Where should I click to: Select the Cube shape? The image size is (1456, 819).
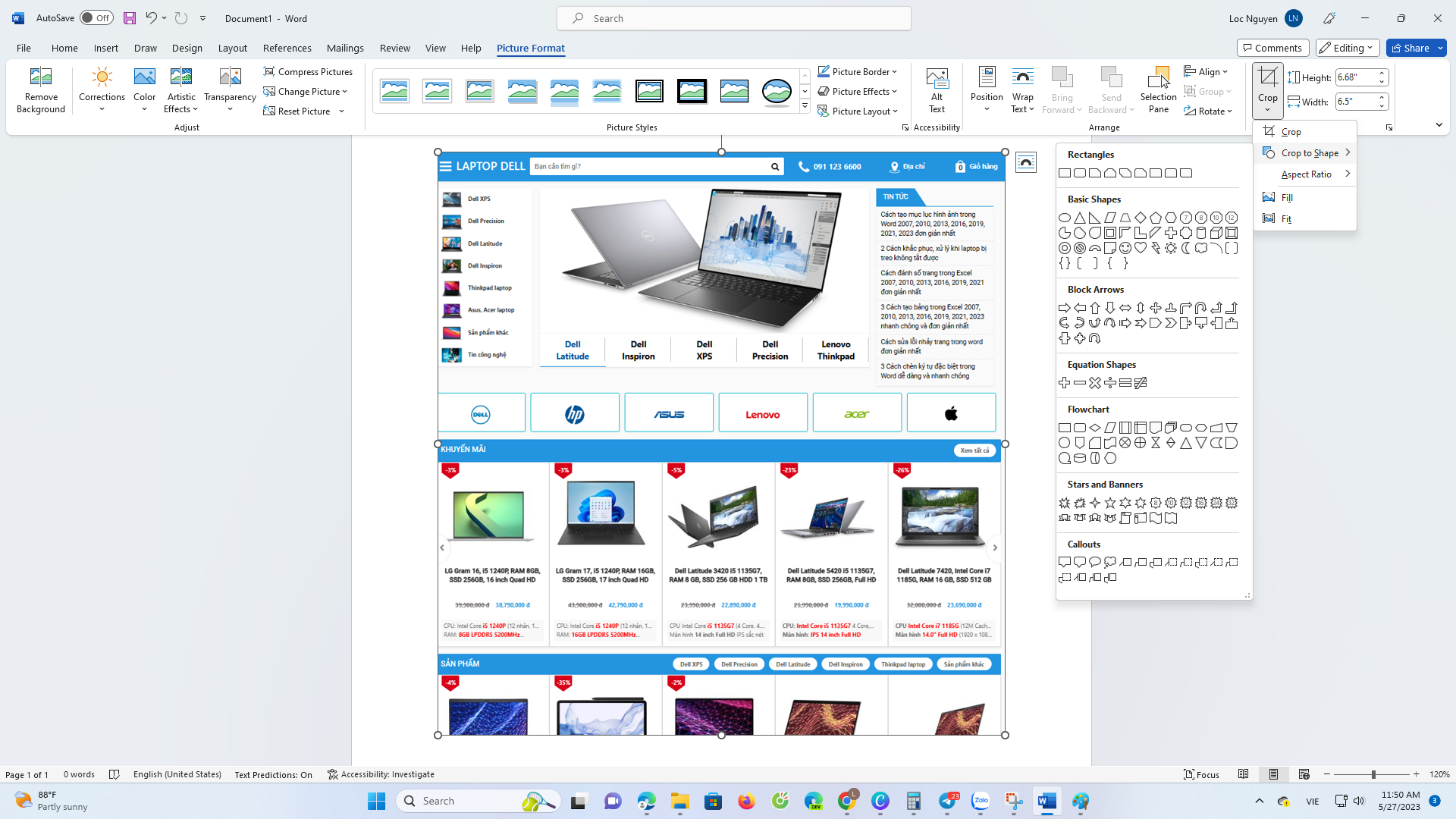(x=1216, y=233)
